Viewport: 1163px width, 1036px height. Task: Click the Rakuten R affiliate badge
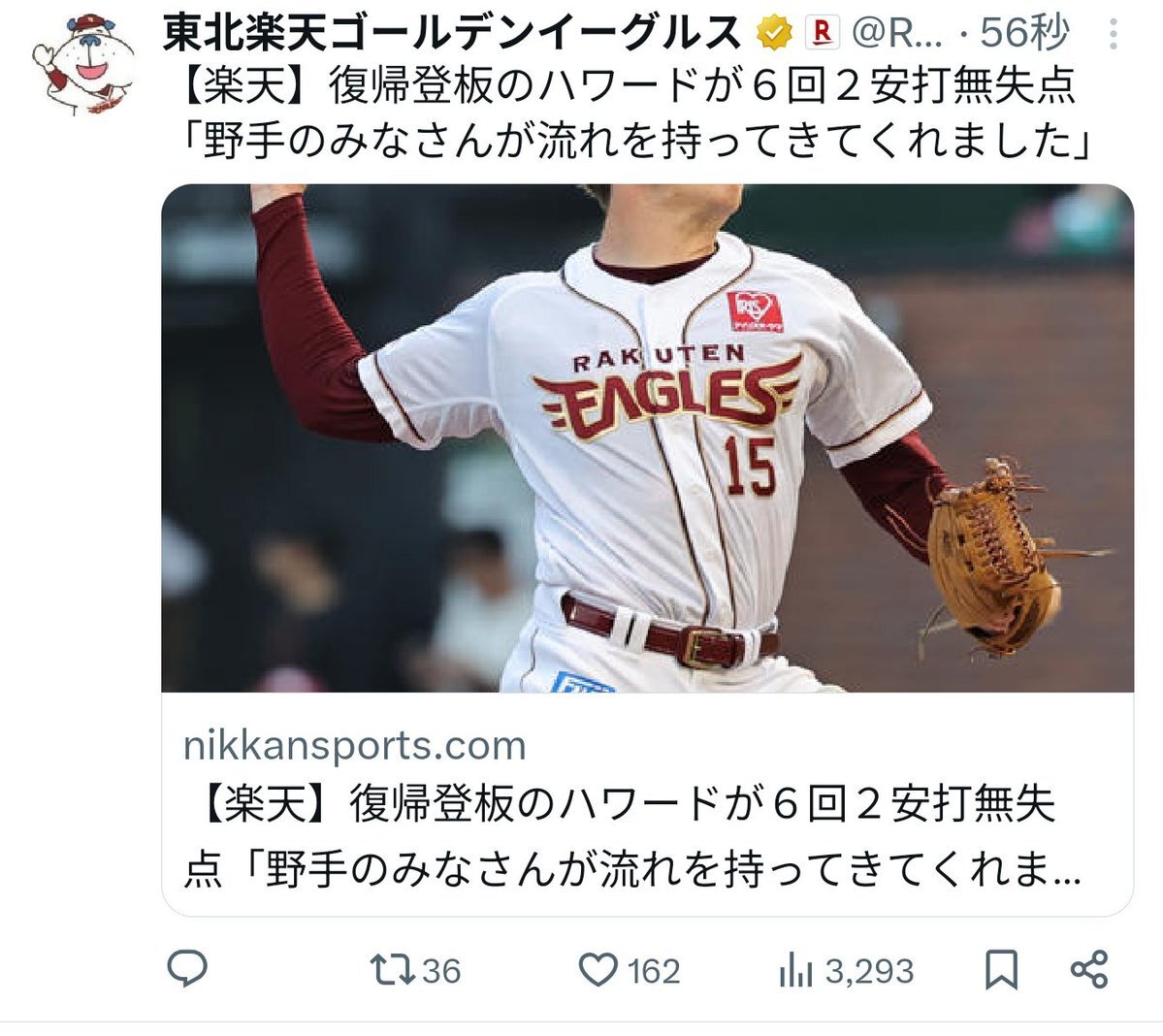coord(822,33)
